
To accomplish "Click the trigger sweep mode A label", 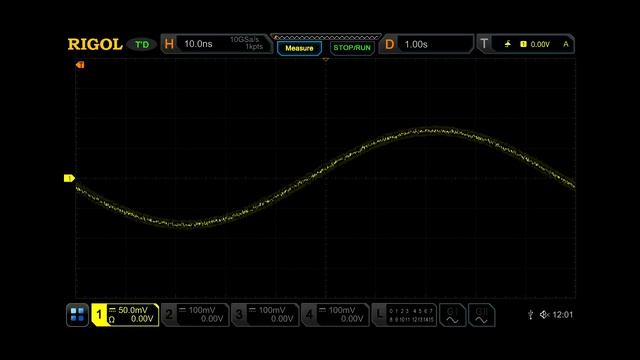I will (566, 44).
